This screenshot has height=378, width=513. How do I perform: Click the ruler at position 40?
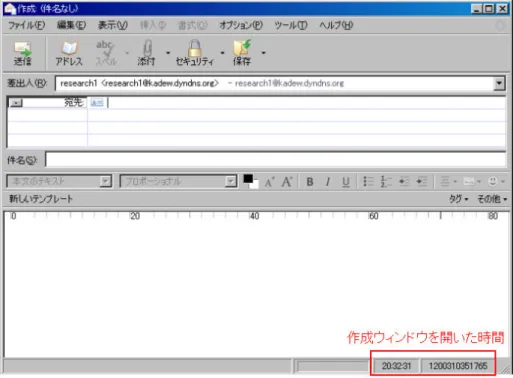[254, 216]
